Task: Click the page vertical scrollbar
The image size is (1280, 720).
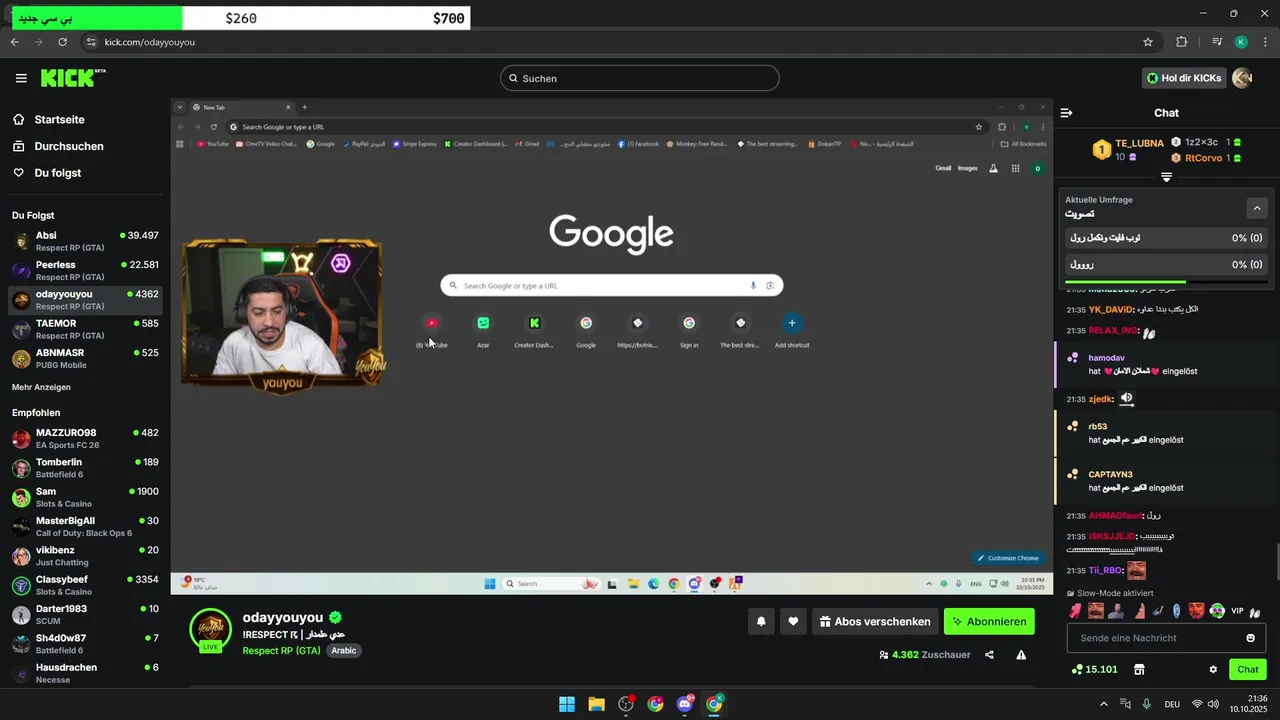Action: (x=1277, y=561)
